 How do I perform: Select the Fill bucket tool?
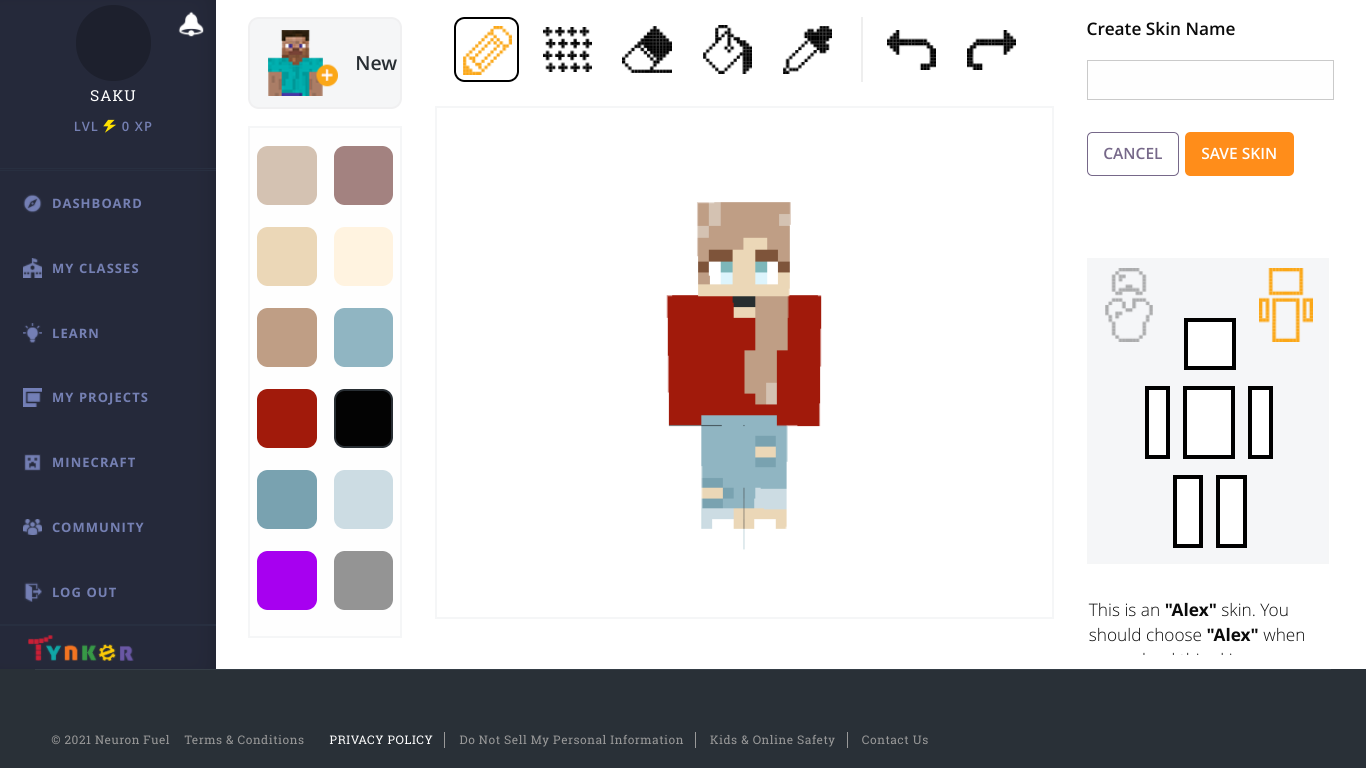[726, 49]
